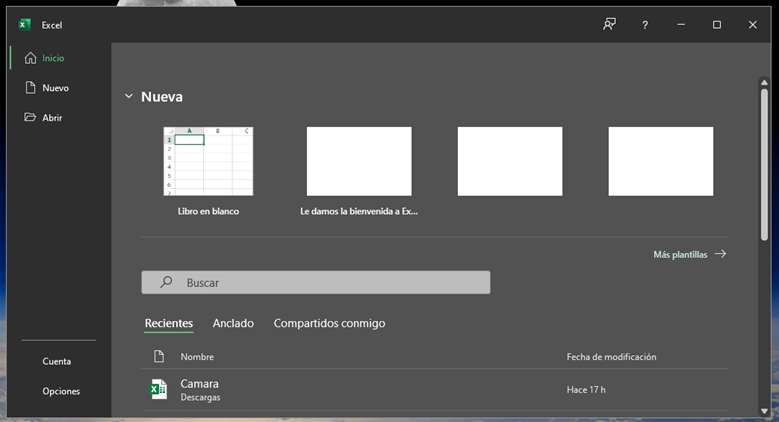Screen dimensions: 779x422
Task: Switch to the Anclado tab
Action: tap(233, 323)
